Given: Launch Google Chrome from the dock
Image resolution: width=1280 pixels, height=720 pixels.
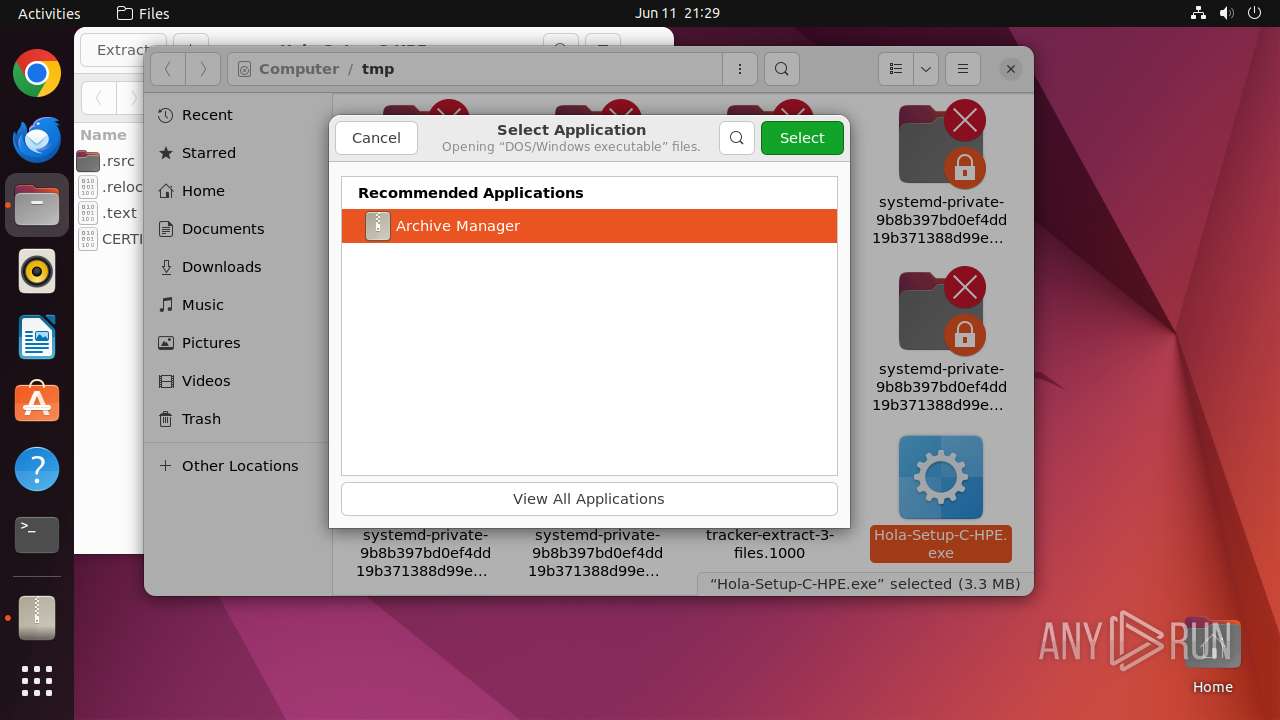Looking at the screenshot, I should coord(37,74).
